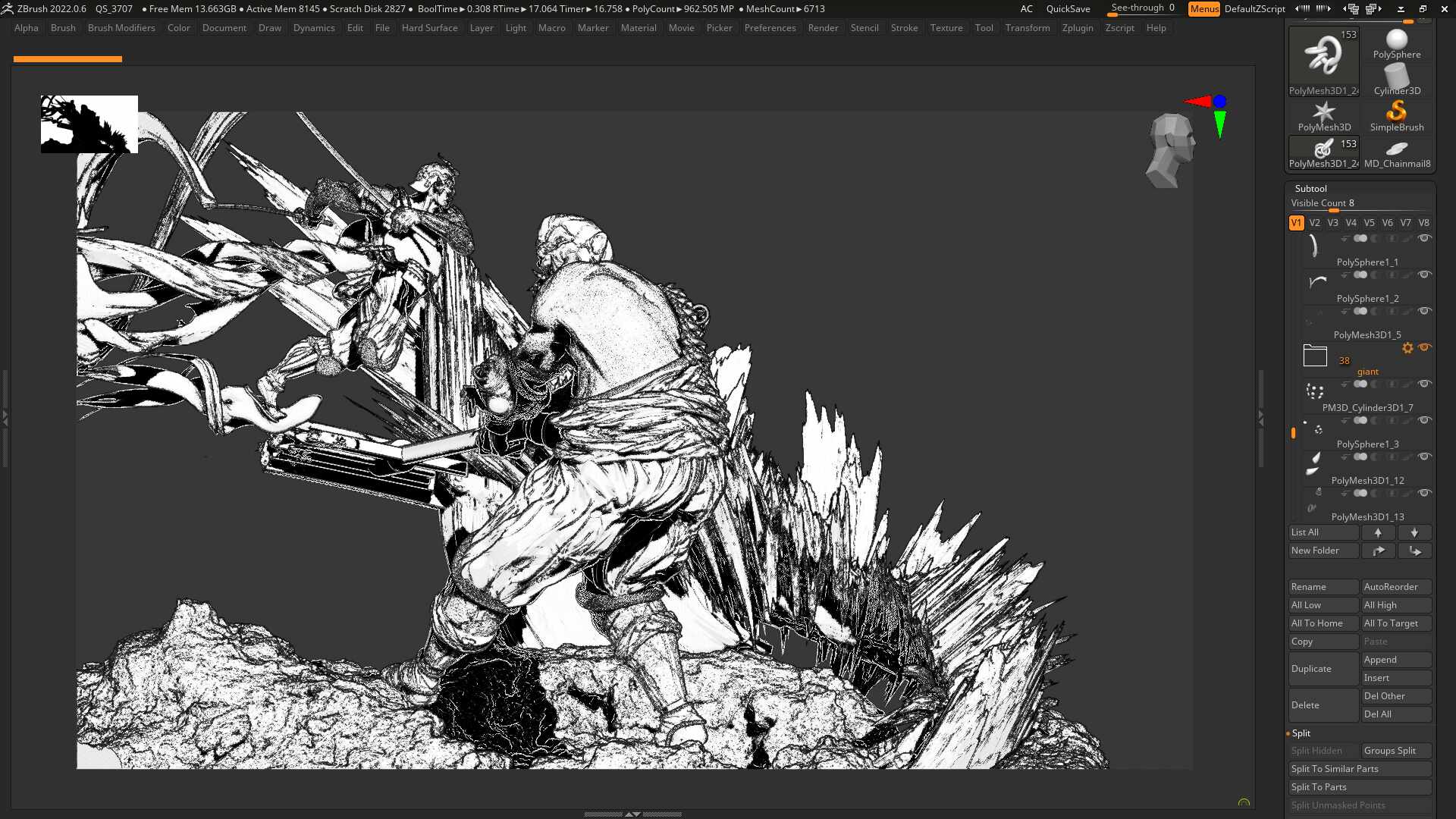Toggle the Menus button
Viewport: 1456px width, 819px height.
(x=1204, y=9)
